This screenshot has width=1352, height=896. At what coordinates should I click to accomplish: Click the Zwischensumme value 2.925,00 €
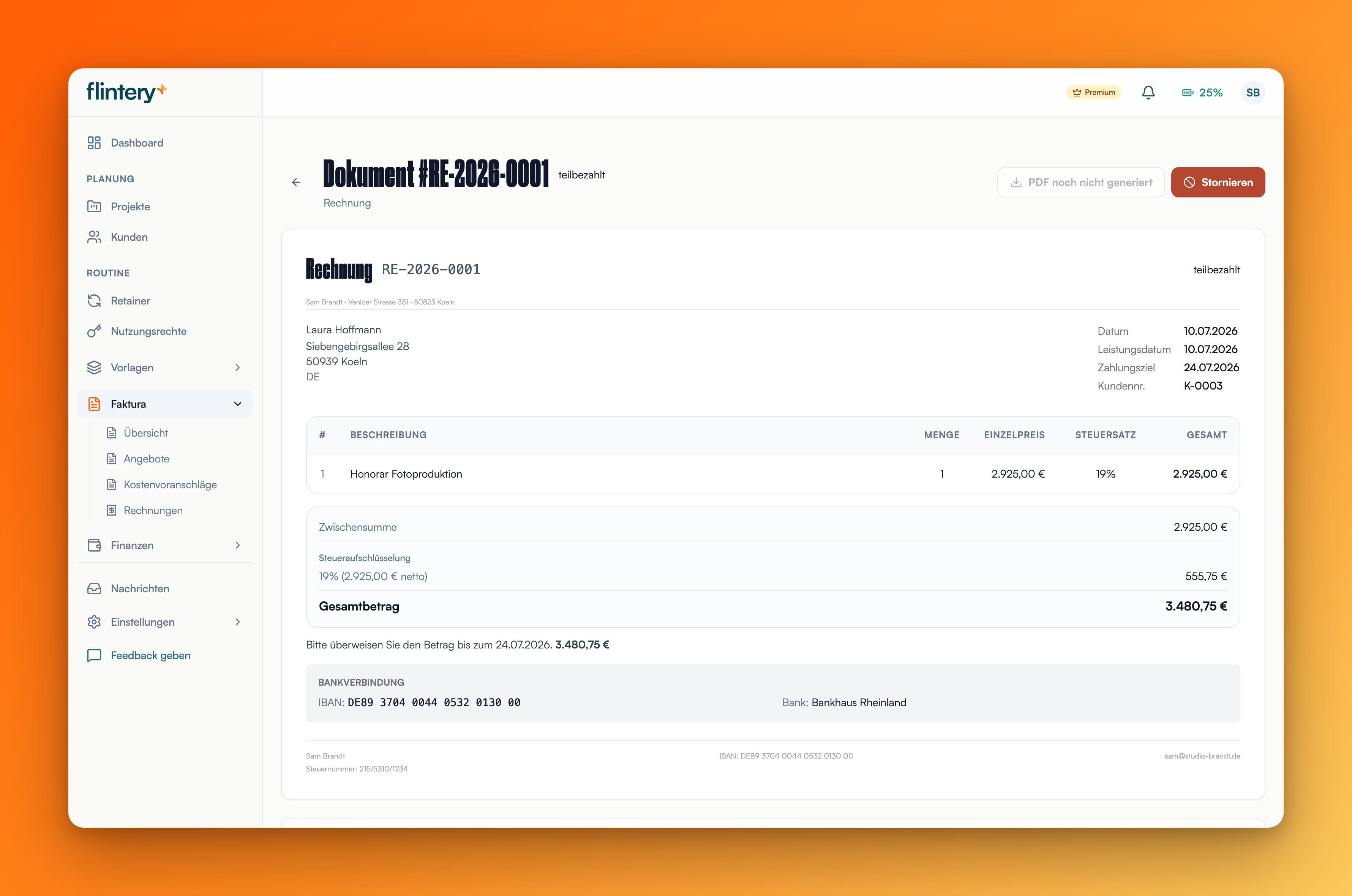(1200, 527)
